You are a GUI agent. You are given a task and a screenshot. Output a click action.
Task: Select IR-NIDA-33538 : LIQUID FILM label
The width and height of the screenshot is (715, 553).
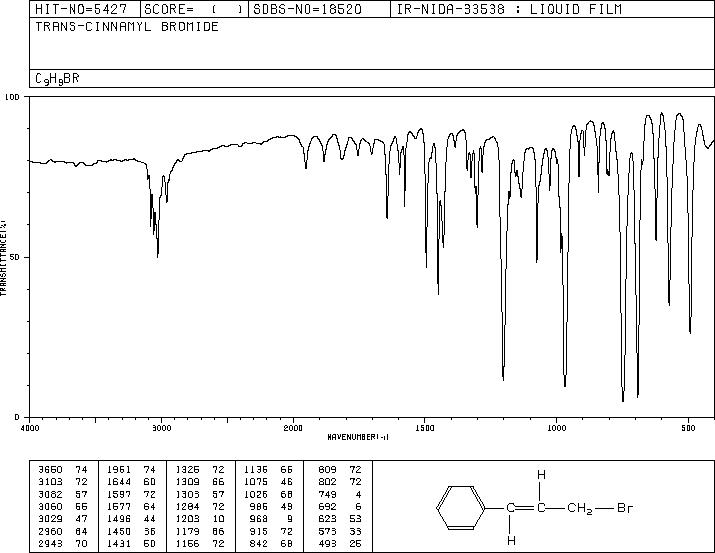(x=509, y=9)
